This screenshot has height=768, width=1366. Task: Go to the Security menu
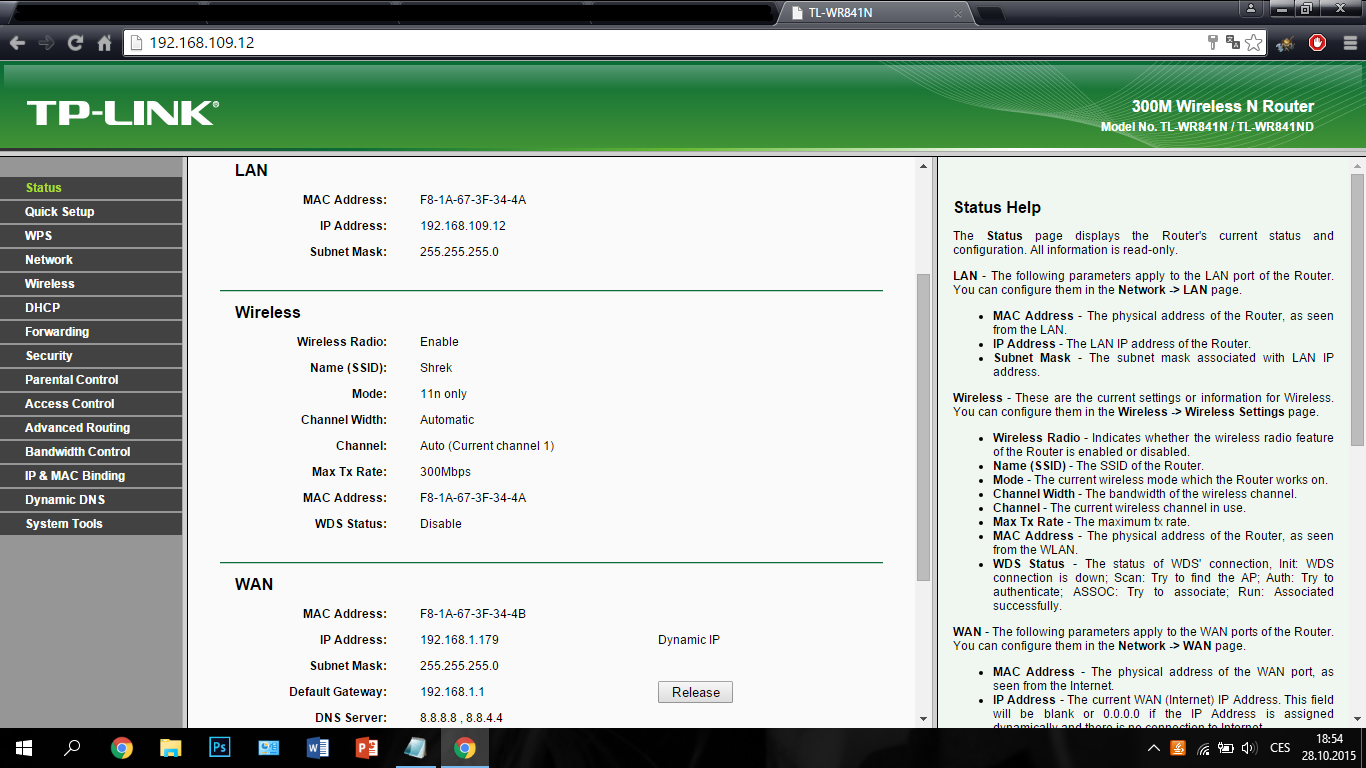91,356
